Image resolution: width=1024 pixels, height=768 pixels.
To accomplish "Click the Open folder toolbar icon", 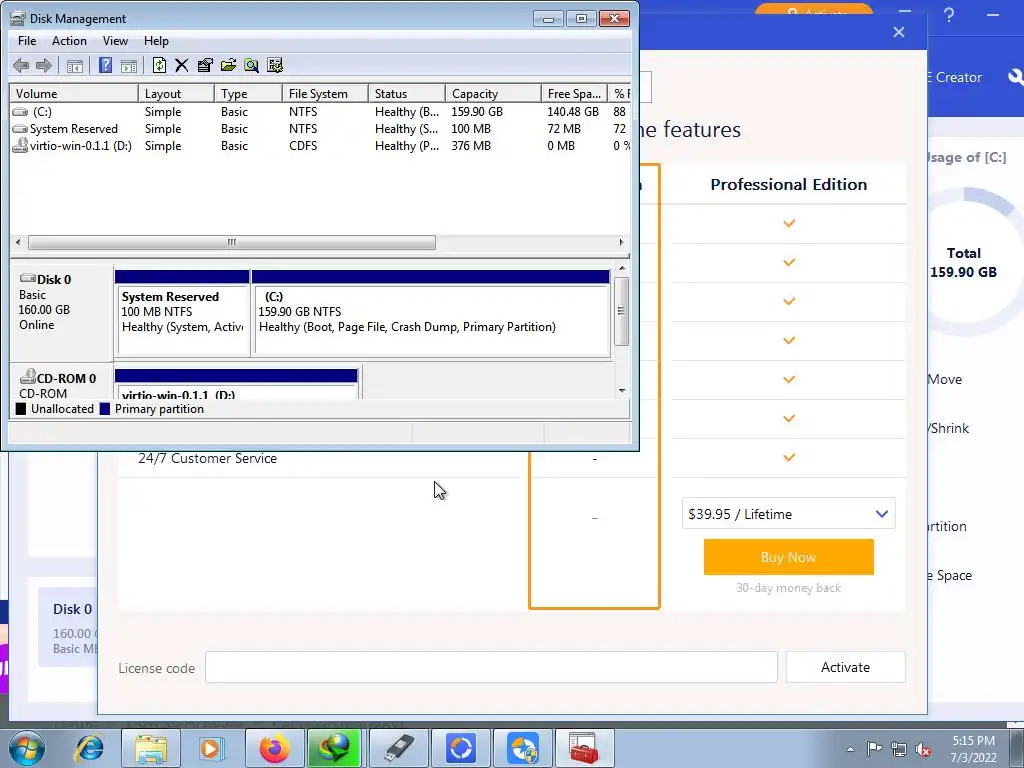I will pyautogui.click(x=228, y=65).
